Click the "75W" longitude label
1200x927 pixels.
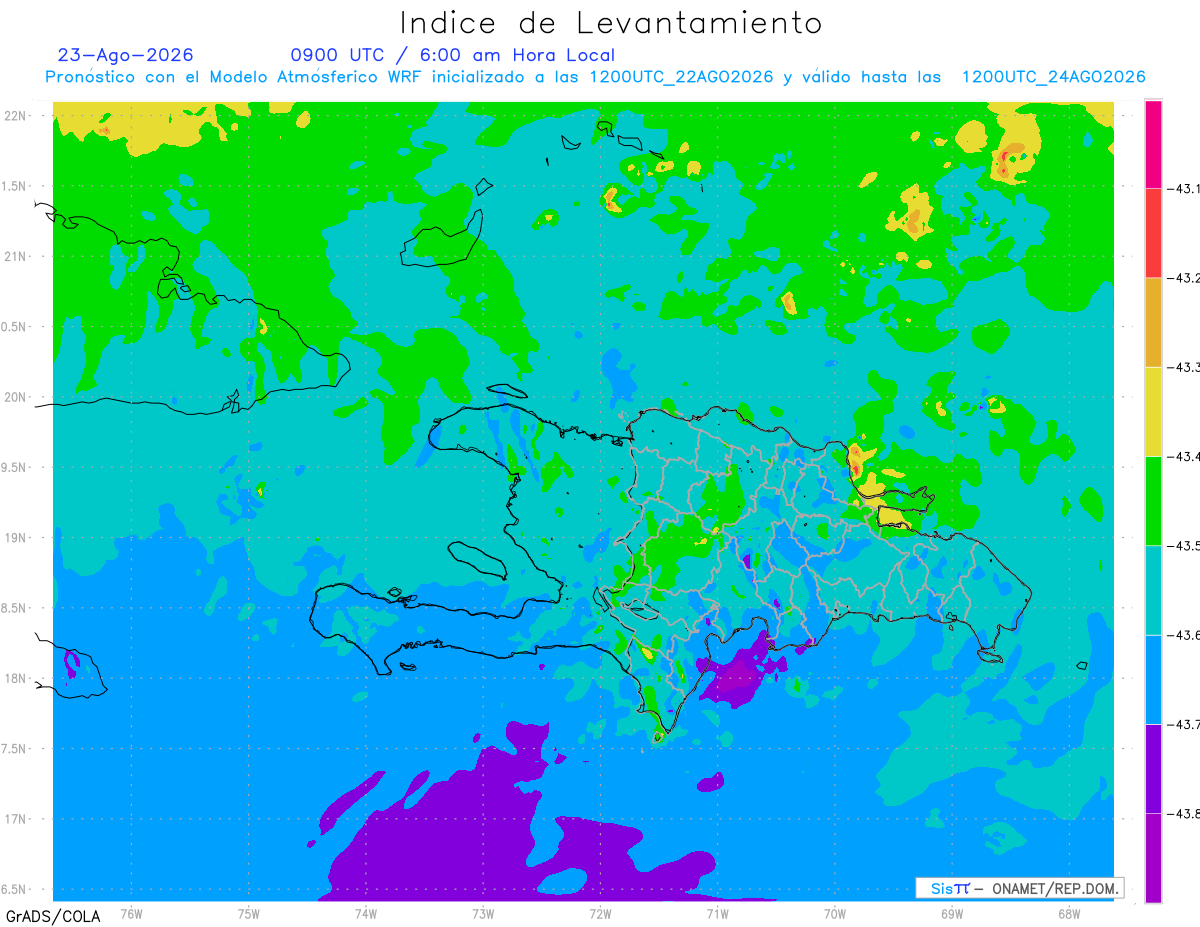click(249, 913)
